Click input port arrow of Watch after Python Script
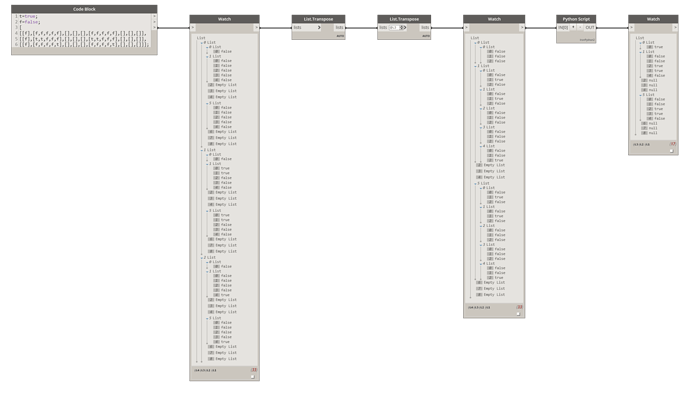 coord(631,28)
